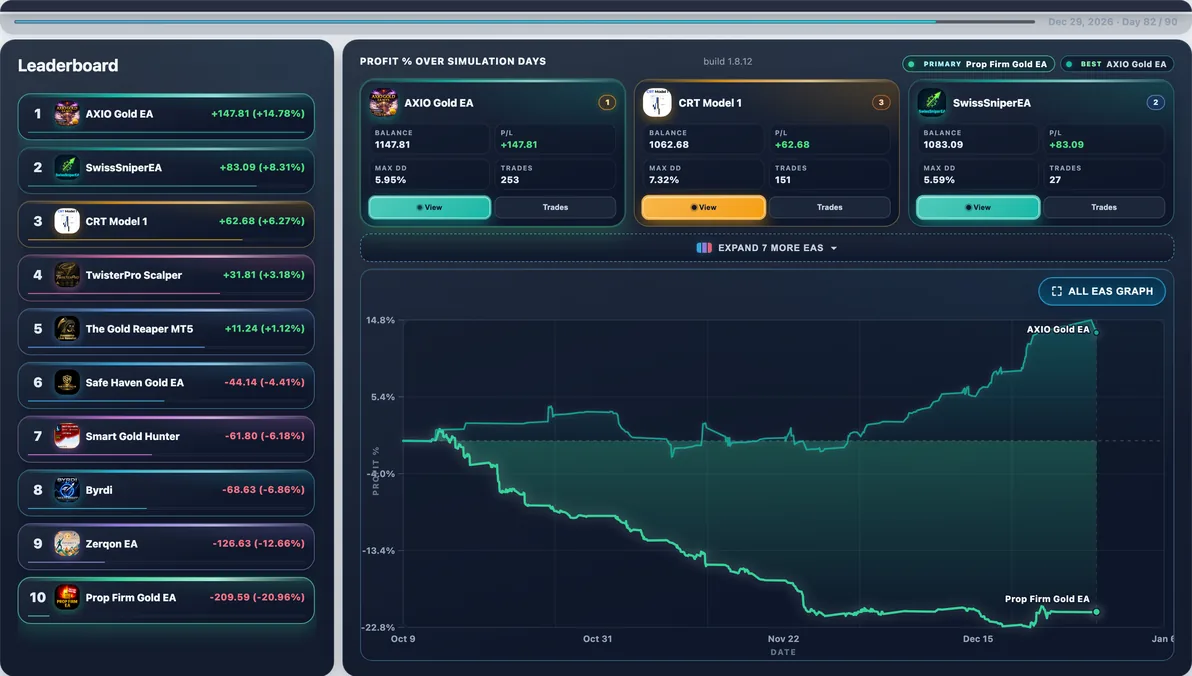Select CRT Model 1 leaderboard row name
Image resolution: width=1192 pixels, height=676 pixels.
tap(116, 221)
